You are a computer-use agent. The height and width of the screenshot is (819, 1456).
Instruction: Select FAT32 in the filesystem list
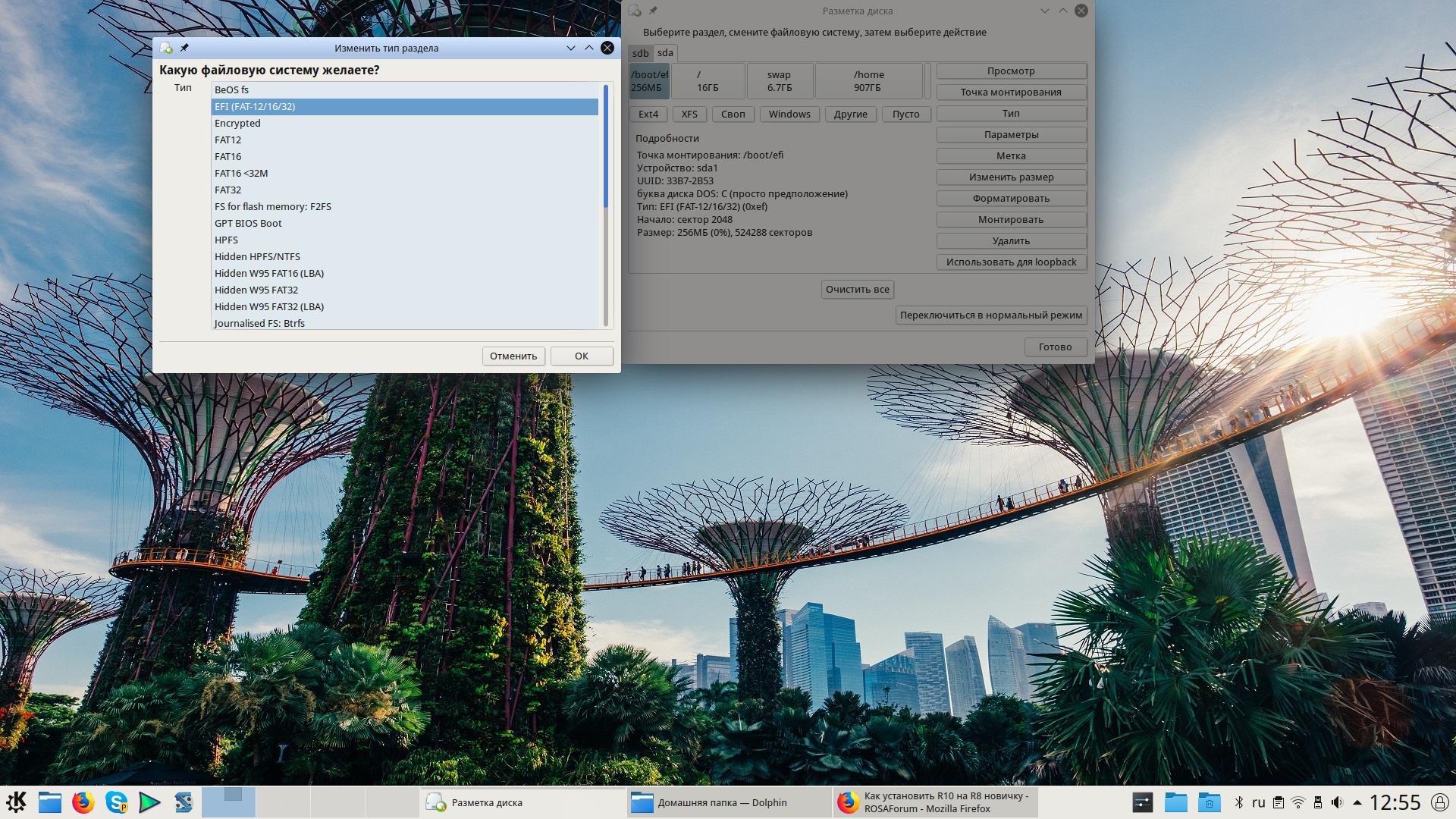(227, 190)
